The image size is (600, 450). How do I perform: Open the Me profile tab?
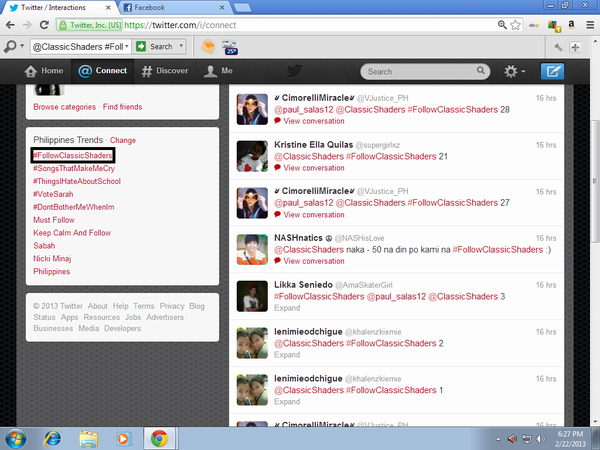point(218,71)
